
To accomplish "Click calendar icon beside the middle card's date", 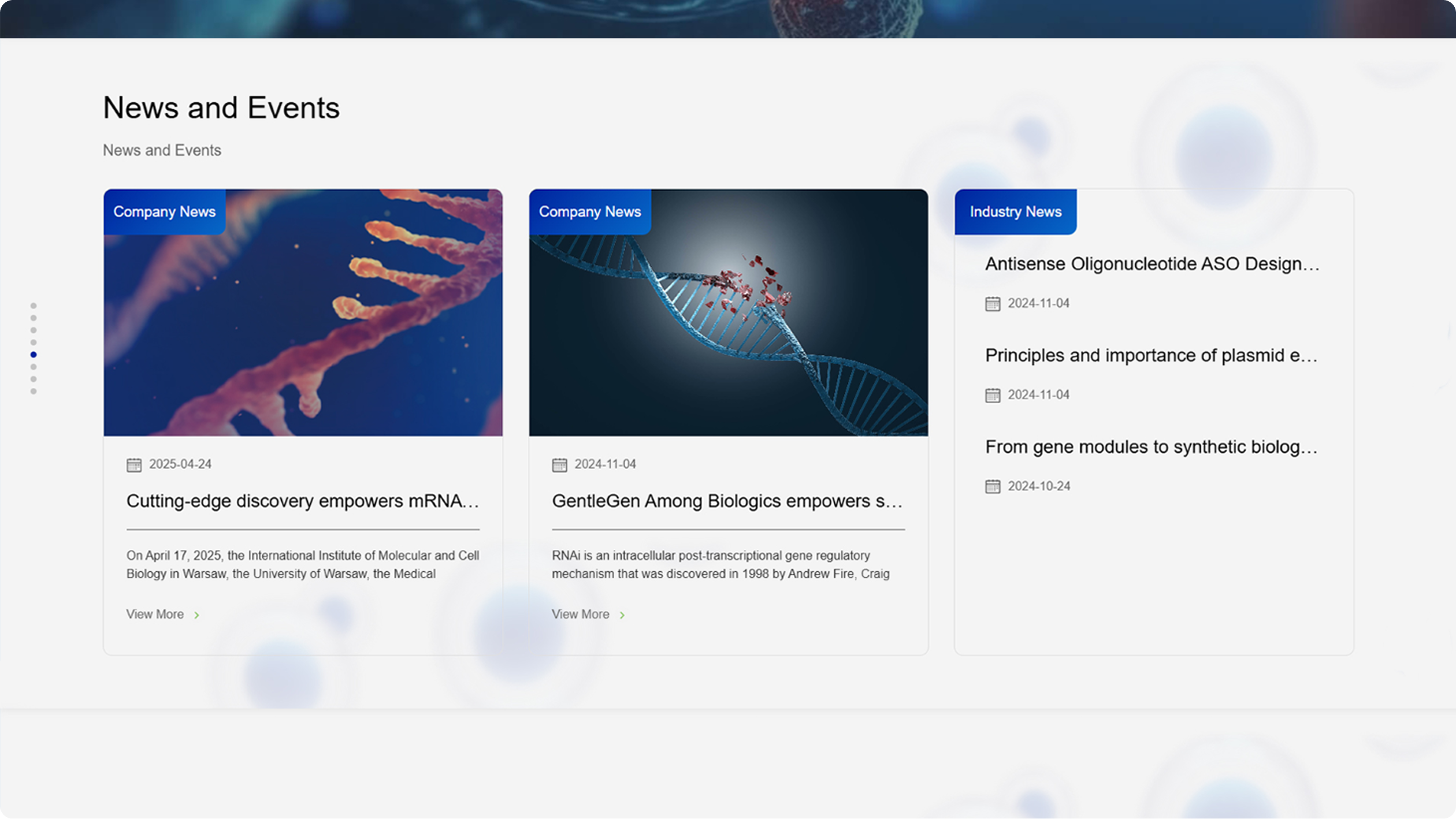I will (559, 465).
